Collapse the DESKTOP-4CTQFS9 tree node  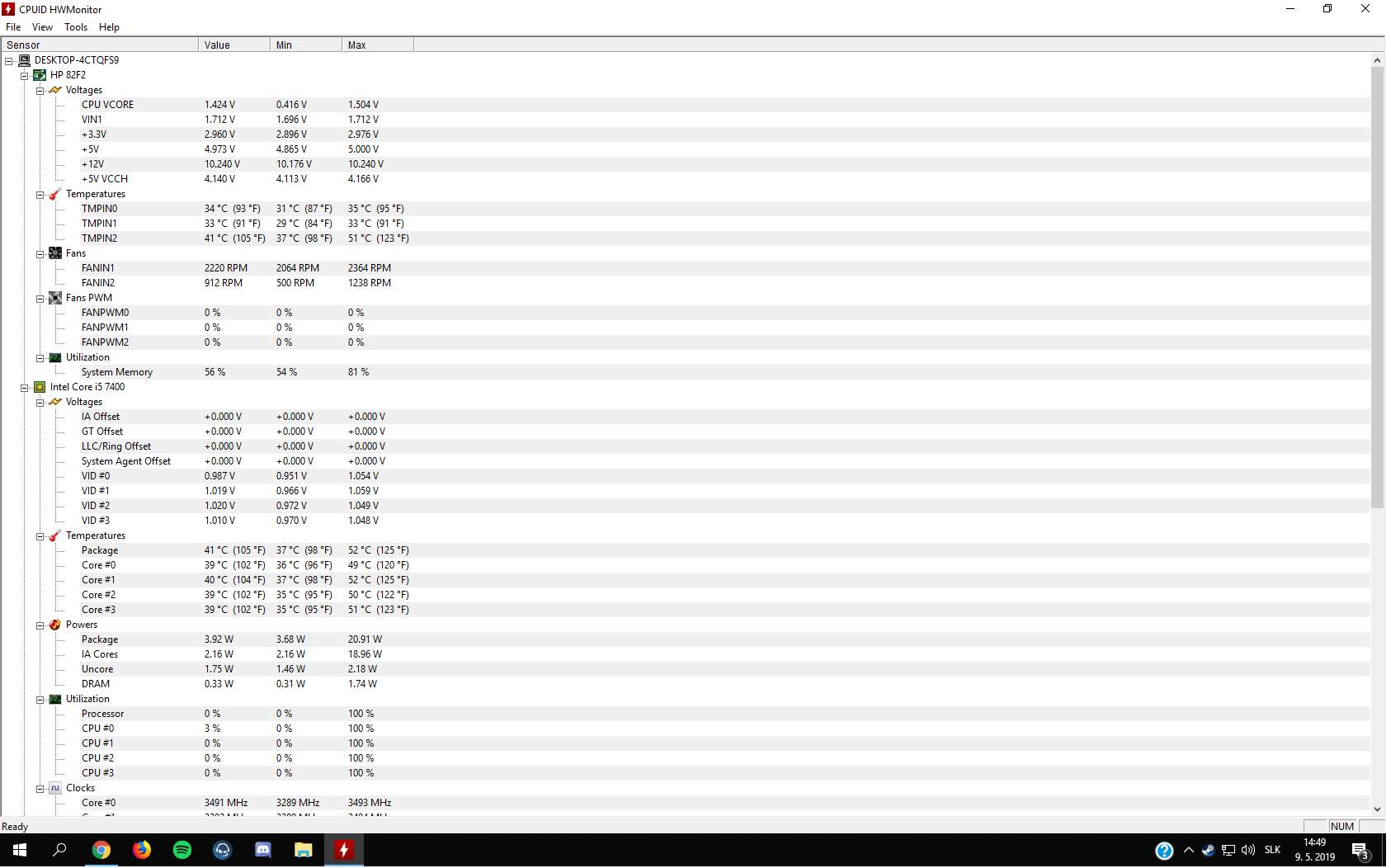(9, 61)
